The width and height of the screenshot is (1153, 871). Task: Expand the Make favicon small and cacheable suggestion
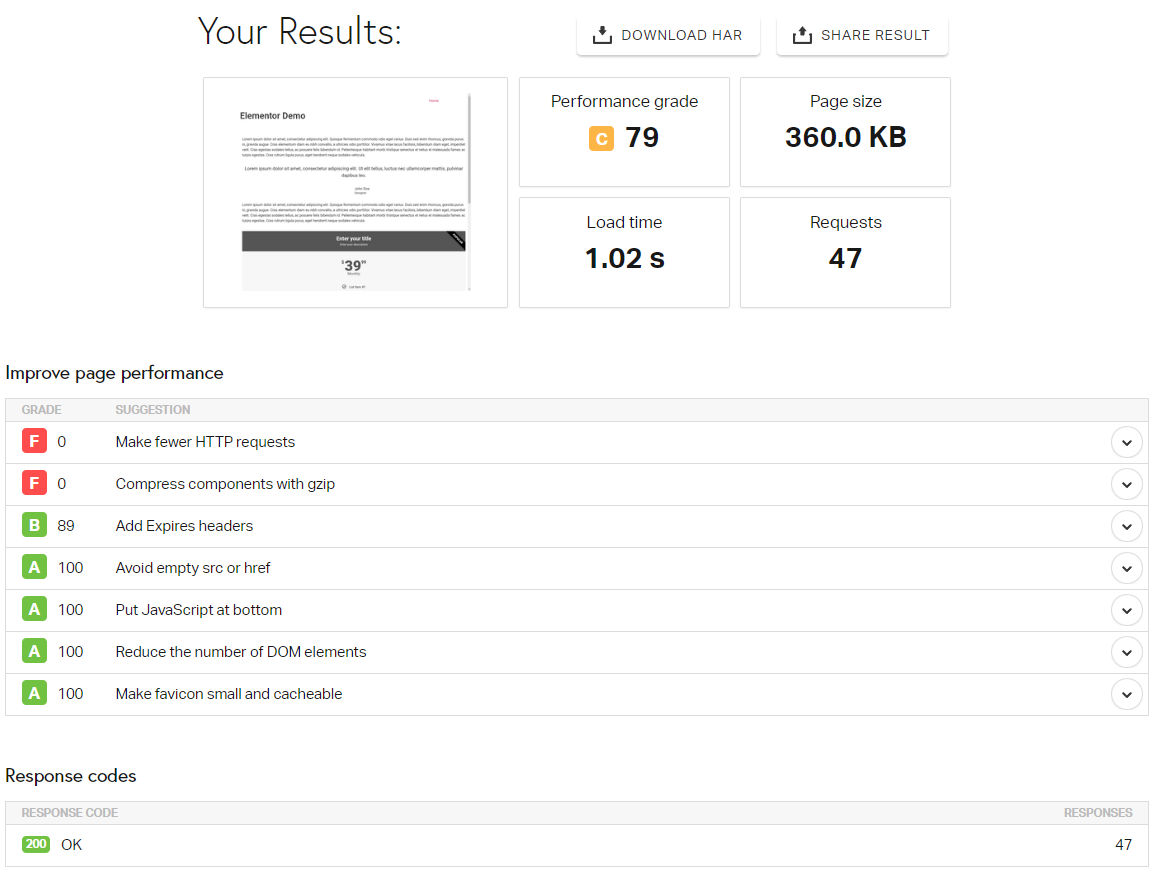click(x=1126, y=693)
